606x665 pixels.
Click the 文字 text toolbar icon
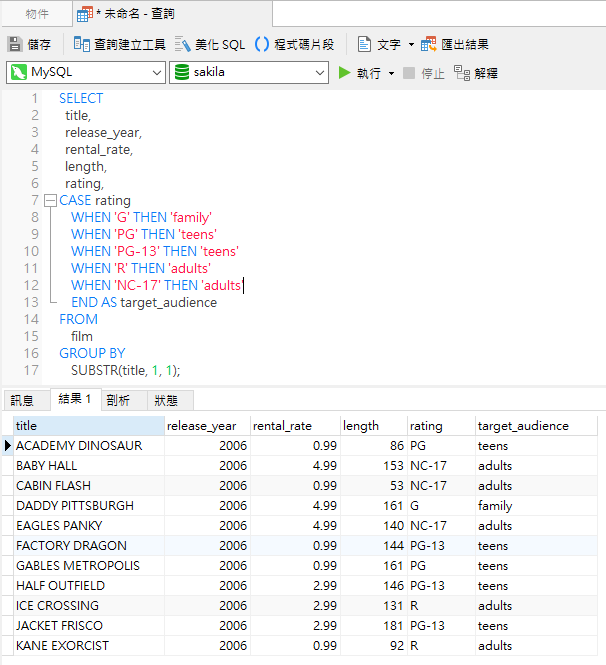[x=364, y=44]
